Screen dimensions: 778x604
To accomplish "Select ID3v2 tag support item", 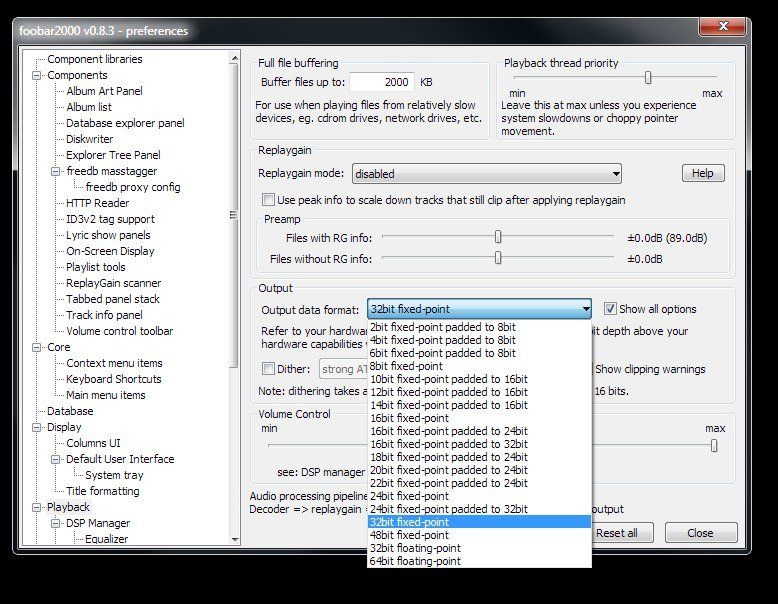I will [x=110, y=219].
